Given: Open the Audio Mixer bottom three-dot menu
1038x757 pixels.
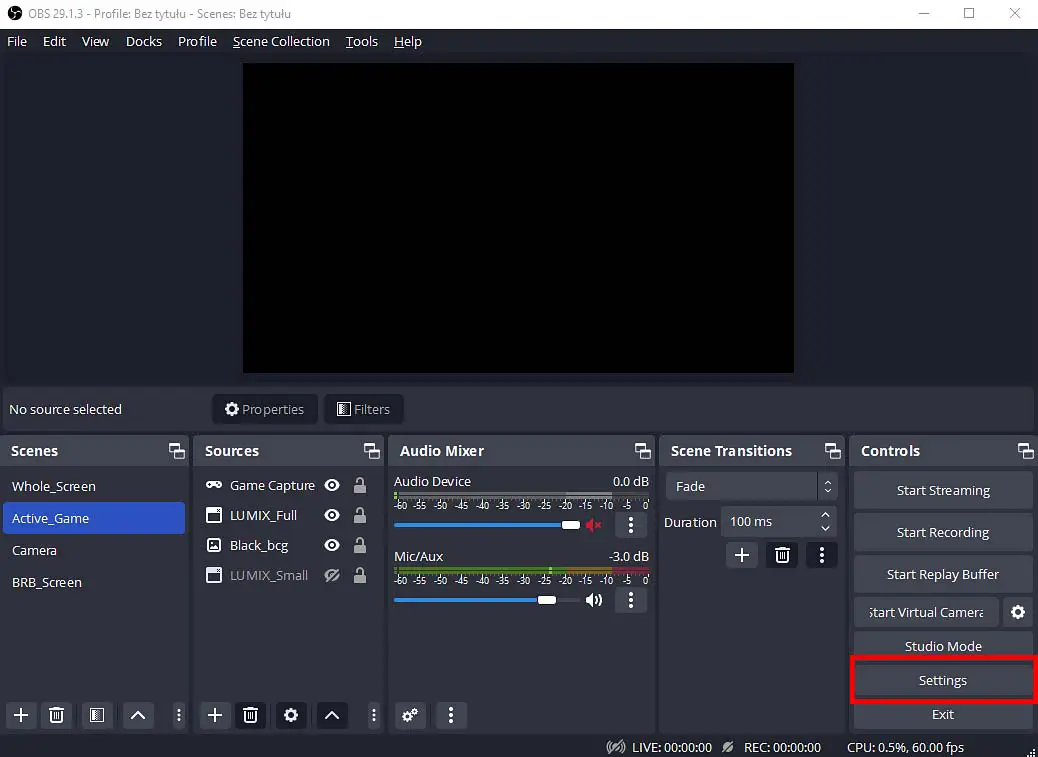Looking at the screenshot, I should coord(451,715).
